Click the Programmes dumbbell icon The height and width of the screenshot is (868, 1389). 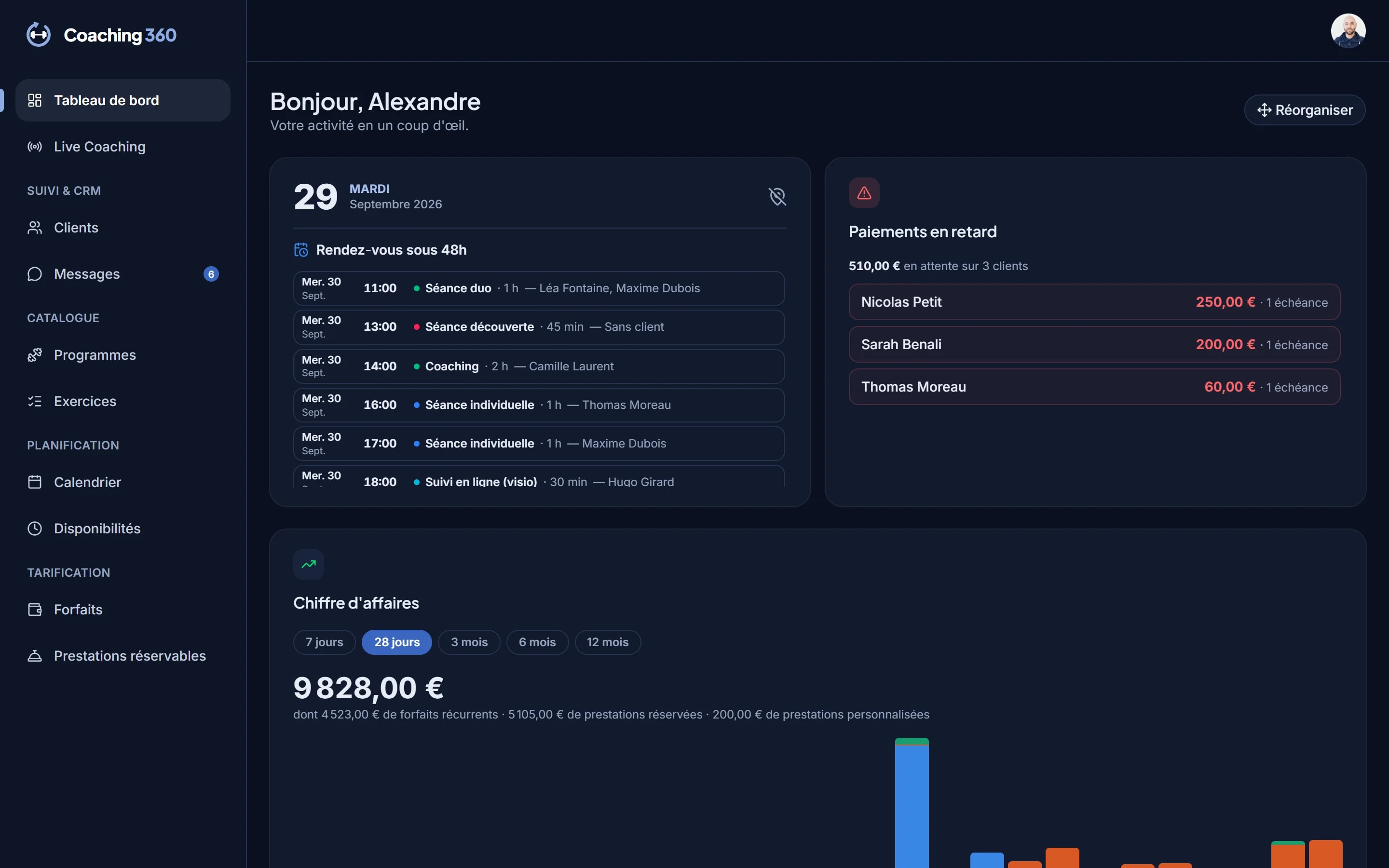click(34, 355)
